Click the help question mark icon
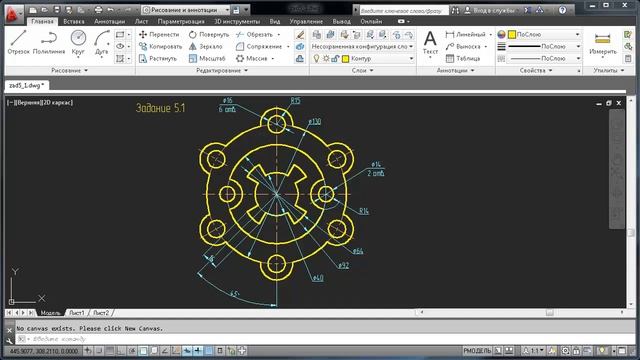The height and width of the screenshot is (360, 640). 562,10
